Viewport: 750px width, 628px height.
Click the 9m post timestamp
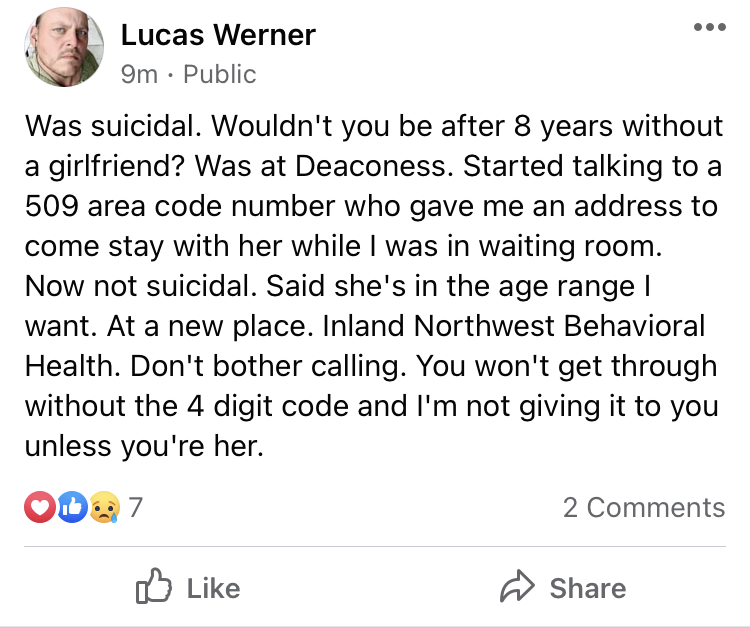139,75
